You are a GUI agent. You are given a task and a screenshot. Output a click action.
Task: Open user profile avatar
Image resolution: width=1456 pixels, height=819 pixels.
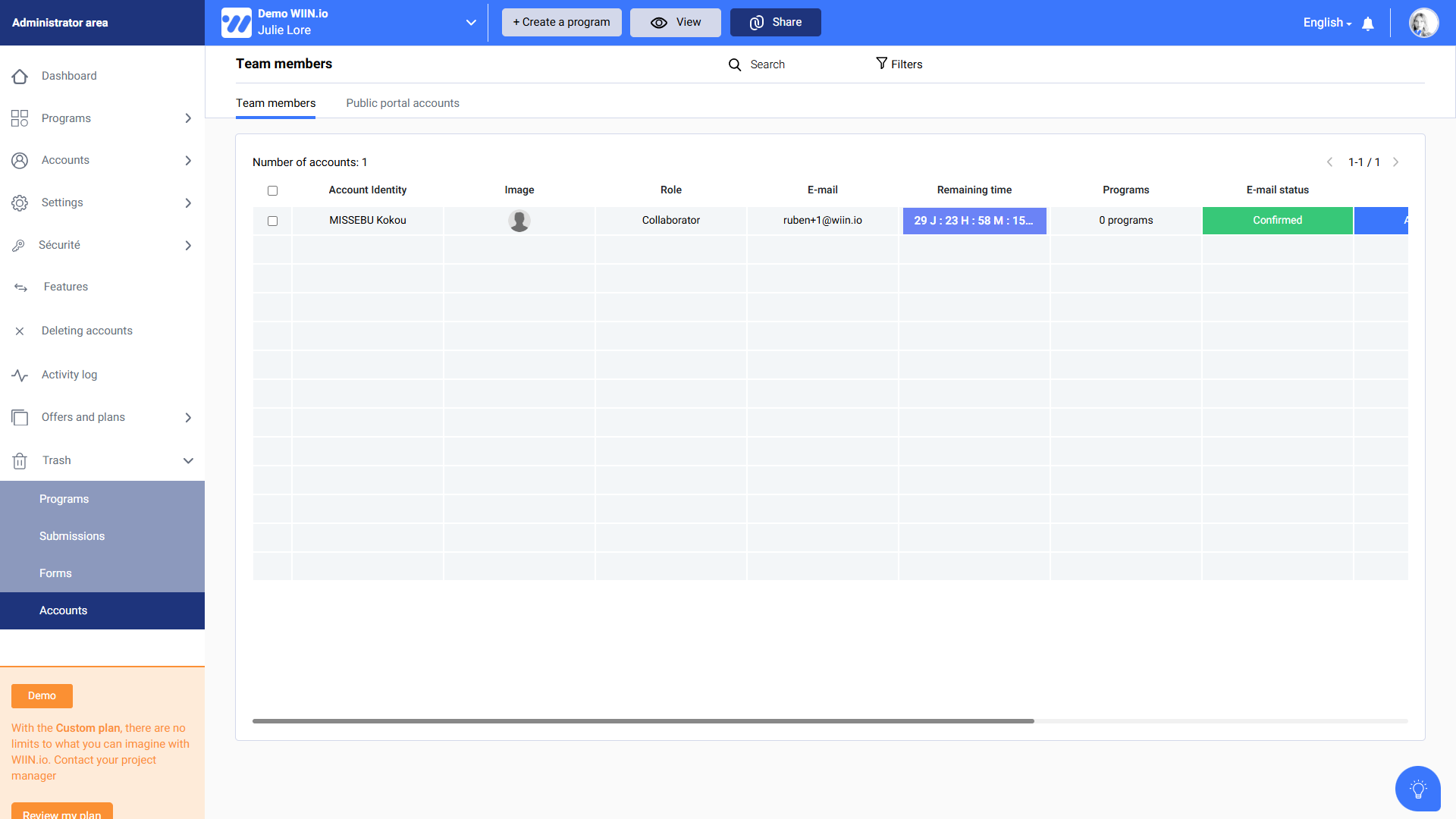[1423, 23]
